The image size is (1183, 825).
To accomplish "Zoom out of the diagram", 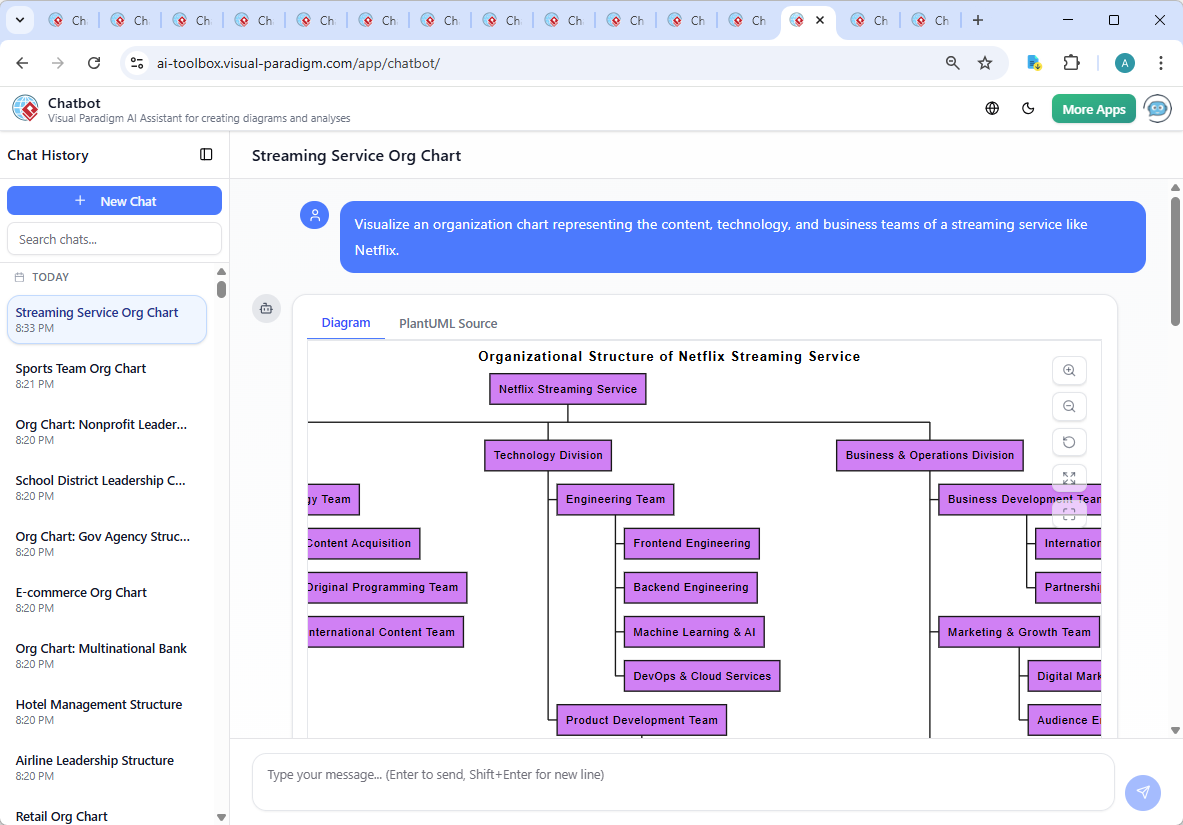I will (x=1069, y=407).
